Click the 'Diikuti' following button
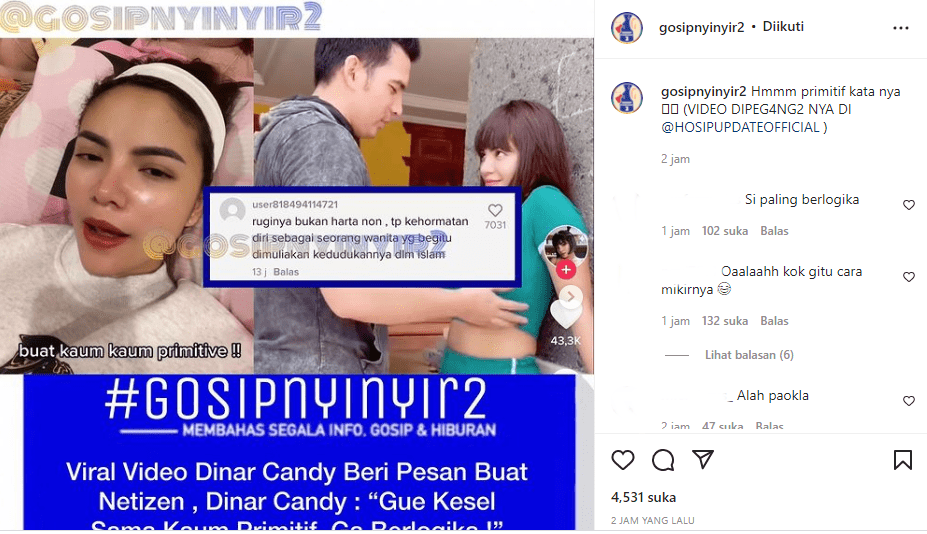Screen dimensions: 927x534 point(783,27)
